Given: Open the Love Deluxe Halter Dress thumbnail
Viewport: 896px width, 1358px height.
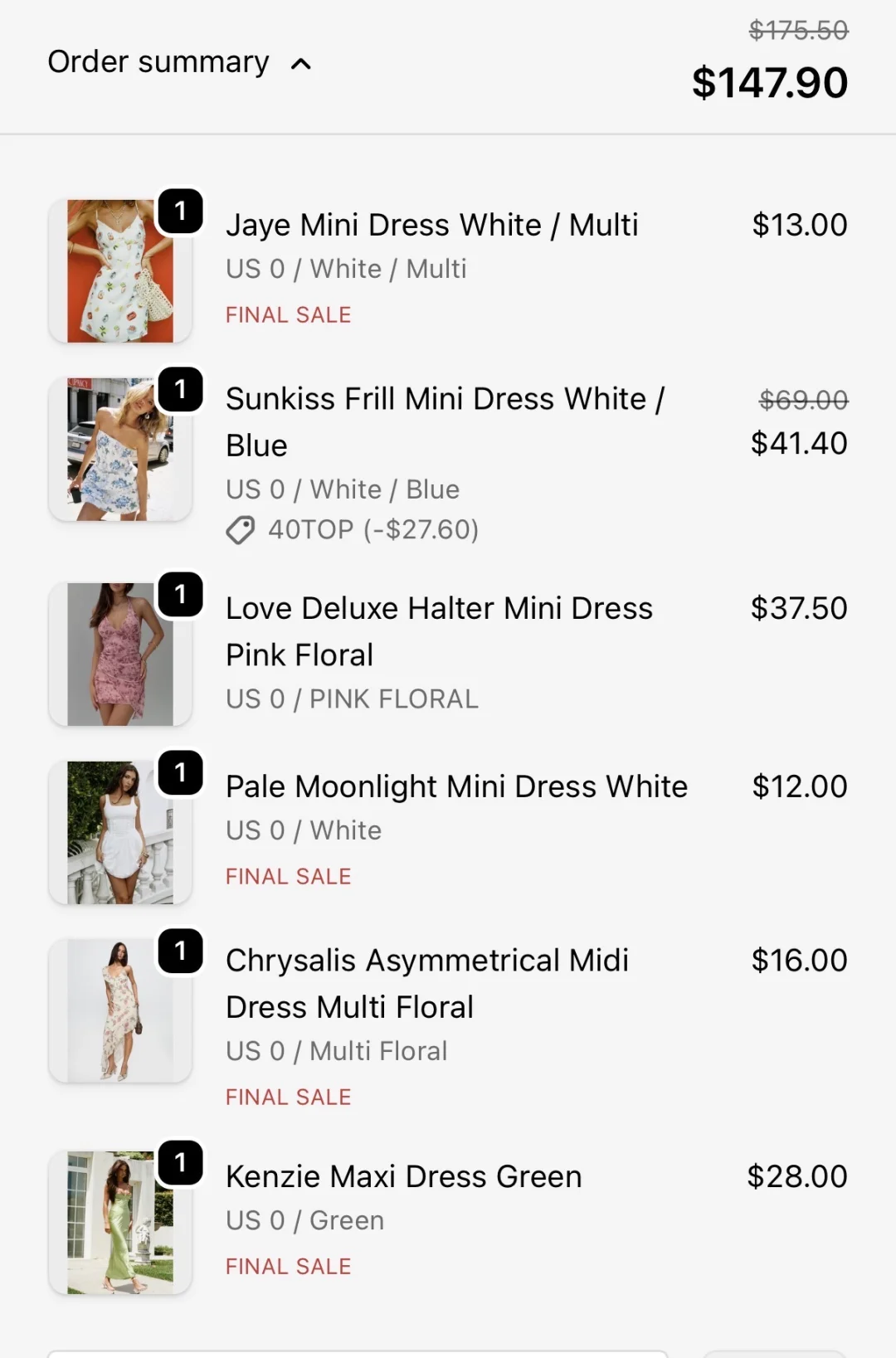Looking at the screenshot, I should point(120,654).
